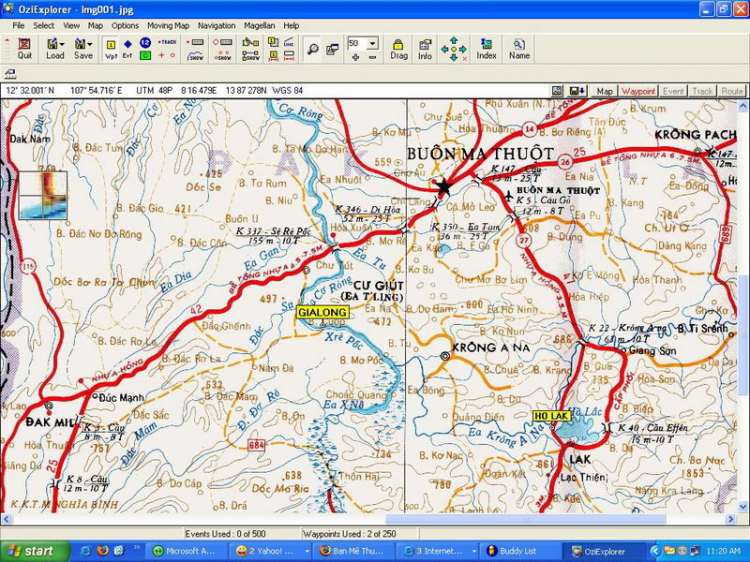Click the blue circle 12 icon
Image resolution: width=750 pixels, height=562 pixels.
click(145, 43)
